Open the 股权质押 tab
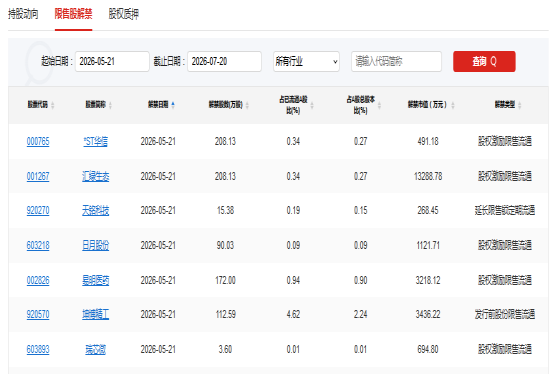Screen dimensions: 559x374 tap(124, 14)
